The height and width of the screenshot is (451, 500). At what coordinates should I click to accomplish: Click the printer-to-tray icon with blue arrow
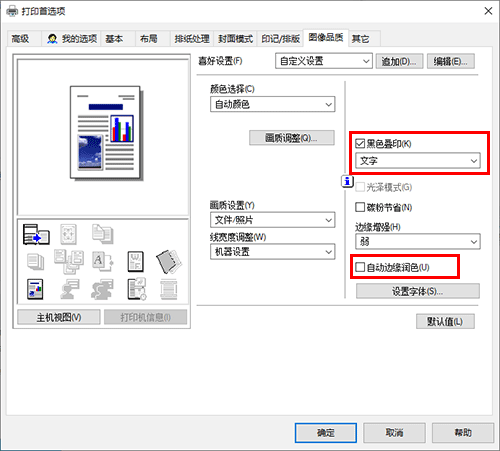tap(36, 234)
